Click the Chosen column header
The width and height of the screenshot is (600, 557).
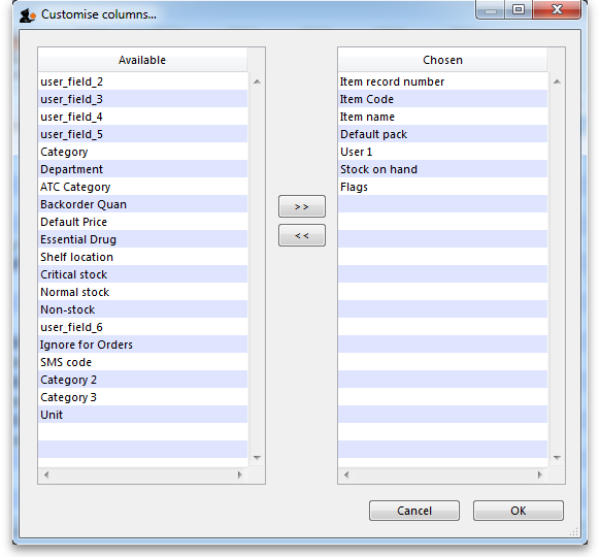(x=442, y=60)
